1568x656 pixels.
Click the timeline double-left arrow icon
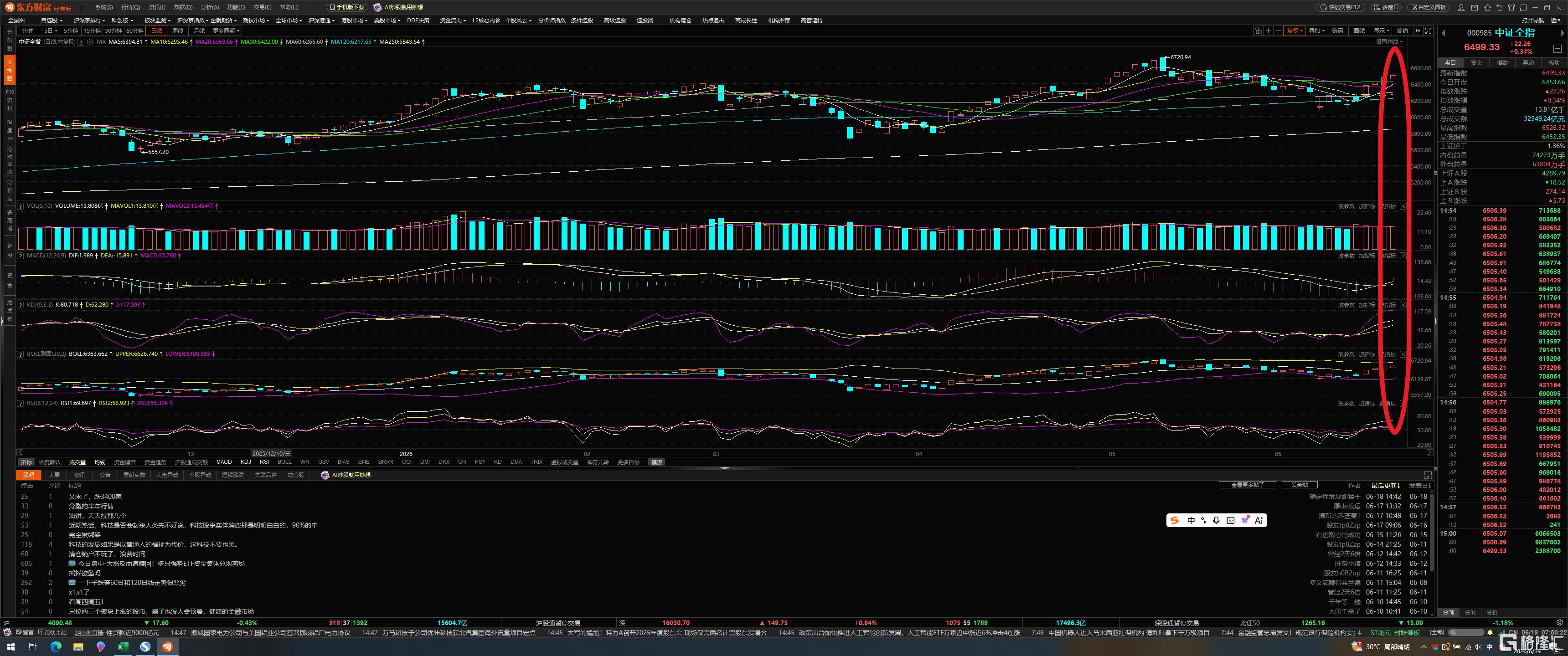click(x=20, y=453)
